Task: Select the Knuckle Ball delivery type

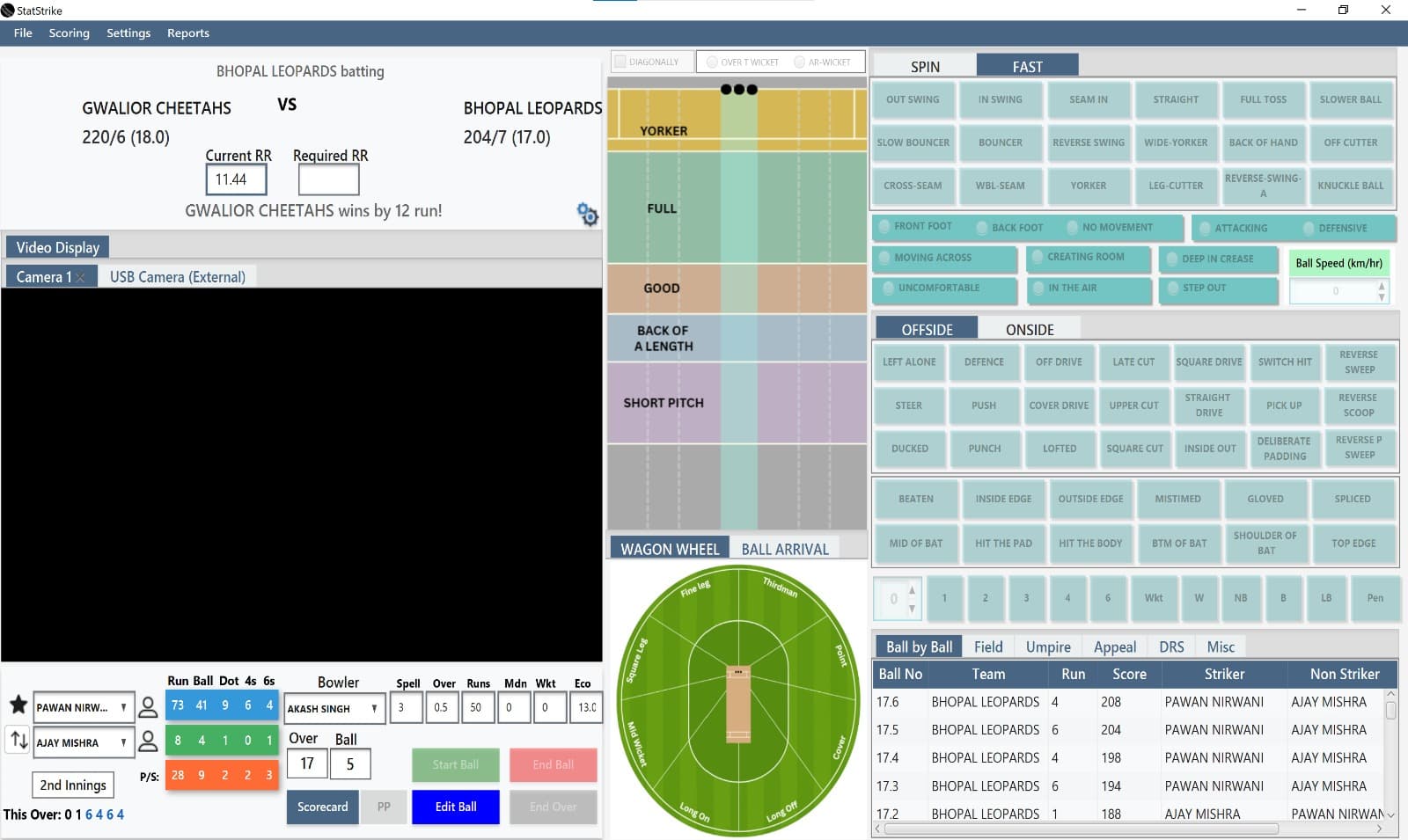Action: tap(1351, 186)
